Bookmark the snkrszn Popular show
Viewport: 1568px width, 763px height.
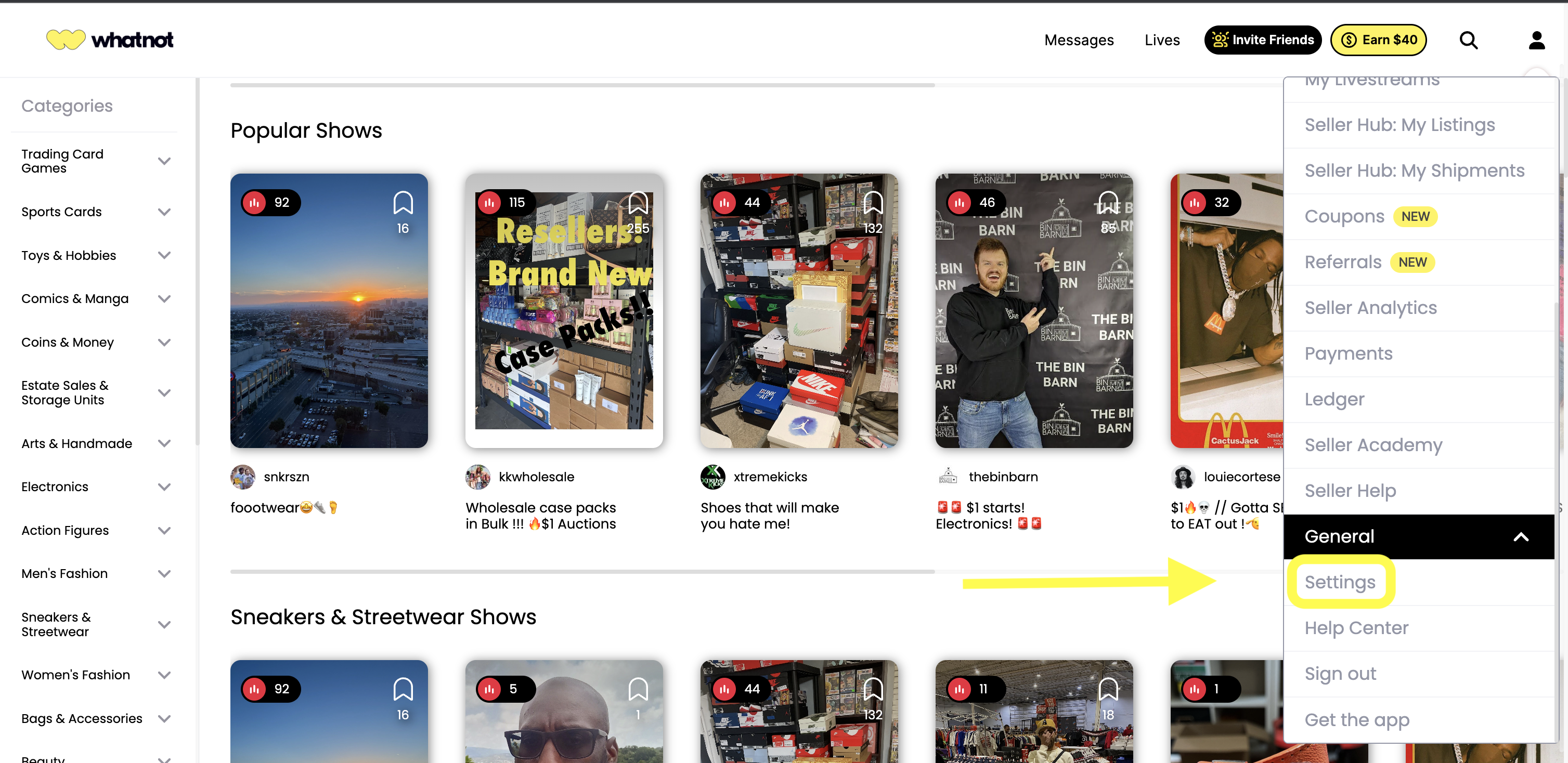tap(403, 203)
